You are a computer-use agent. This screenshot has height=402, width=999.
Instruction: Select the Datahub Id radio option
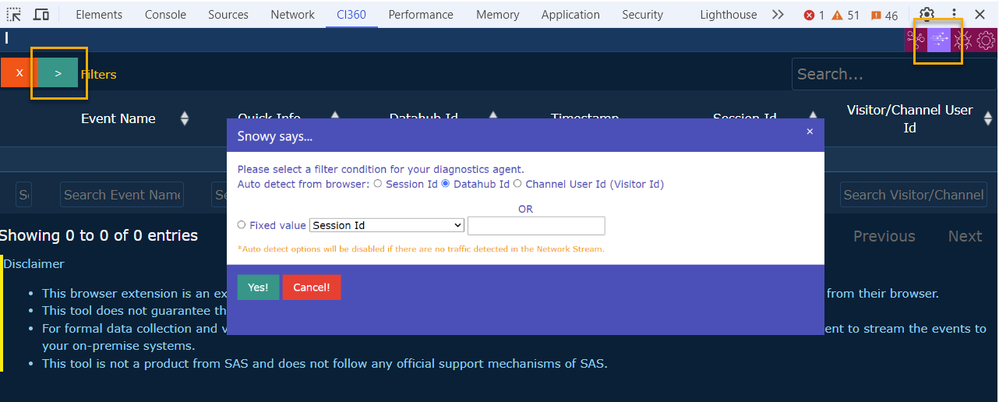446,184
